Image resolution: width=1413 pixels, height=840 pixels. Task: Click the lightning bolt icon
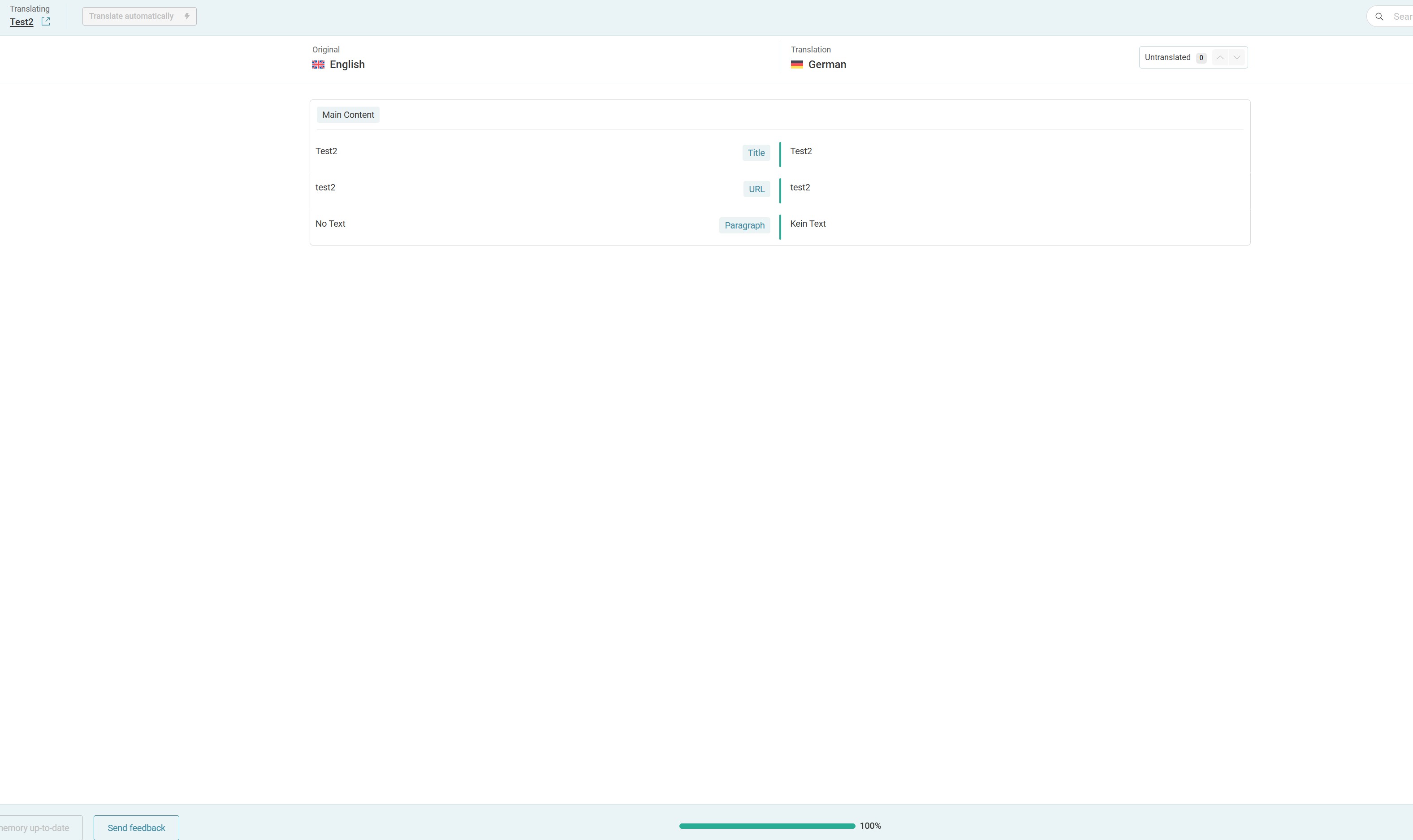coord(187,16)
